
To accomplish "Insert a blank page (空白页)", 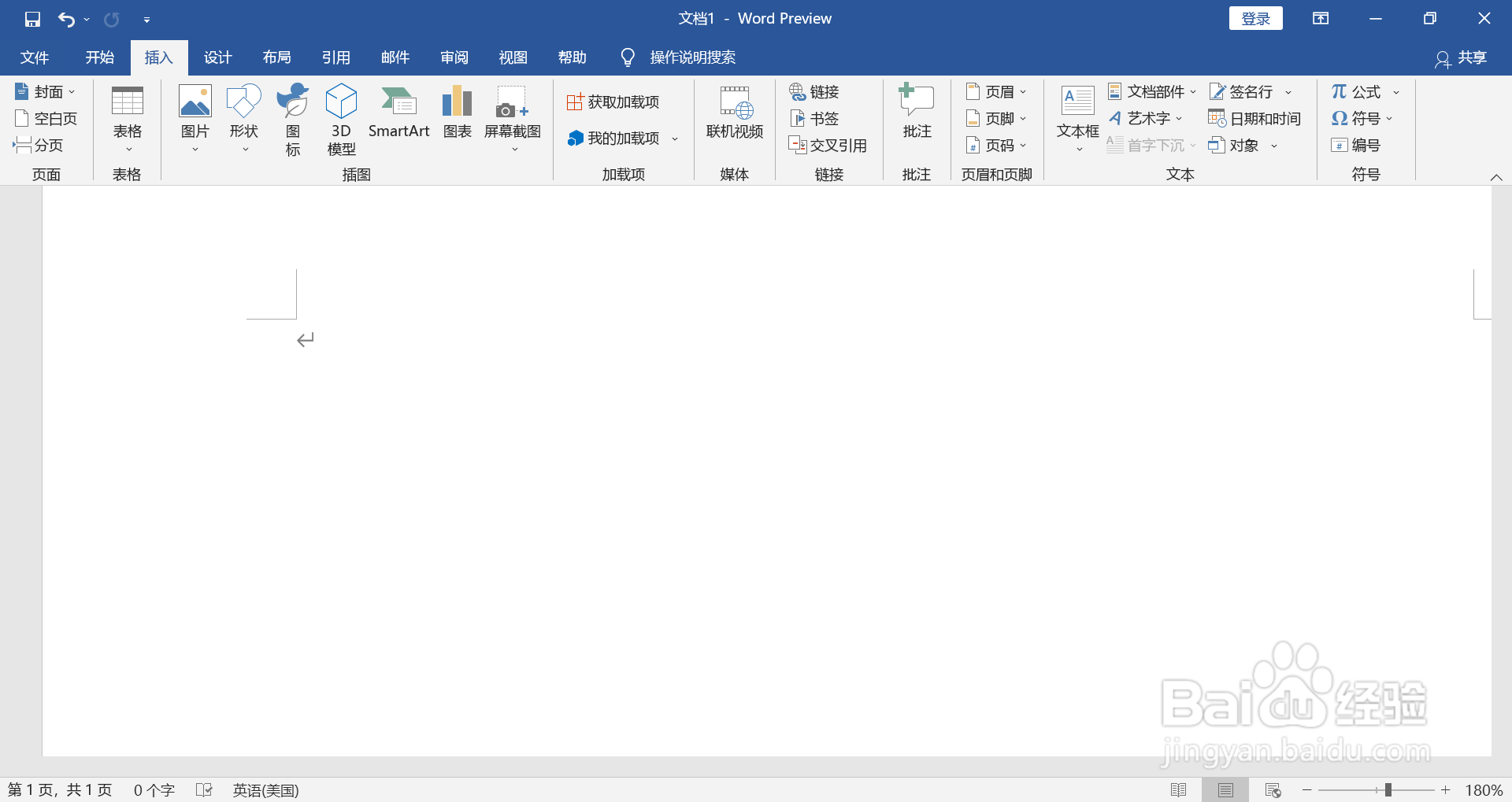I will pyautogui.click(x=46, y=119).
